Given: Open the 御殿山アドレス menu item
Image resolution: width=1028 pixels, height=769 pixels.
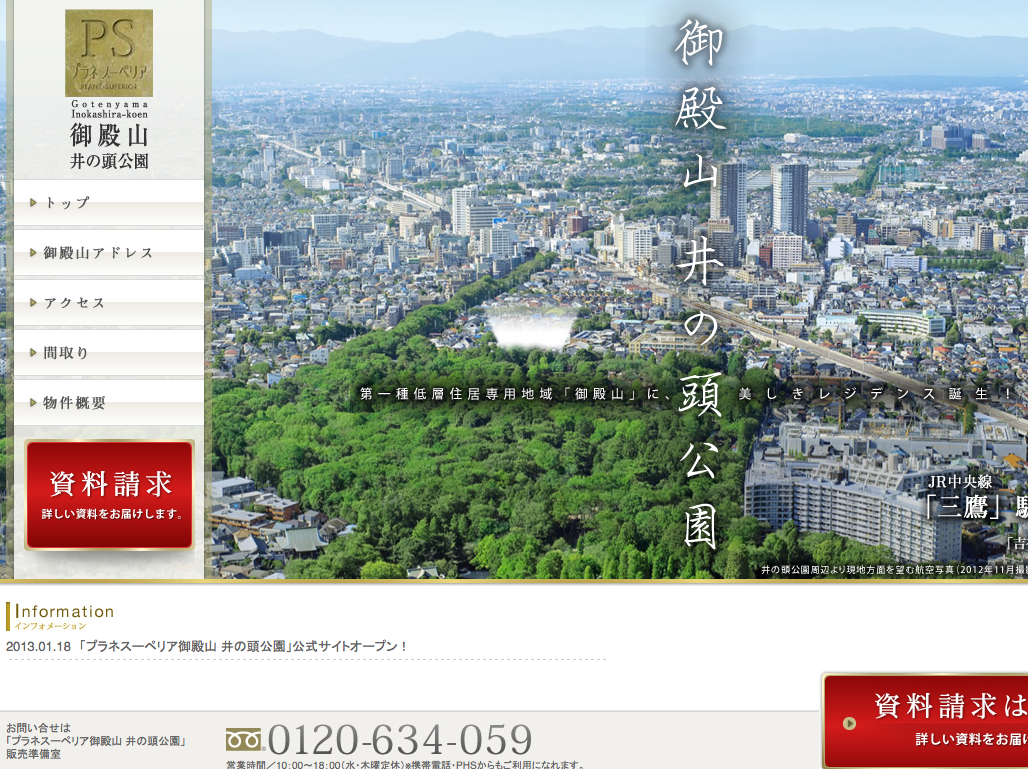Looking at the screenshot, I should pos(98,253).
